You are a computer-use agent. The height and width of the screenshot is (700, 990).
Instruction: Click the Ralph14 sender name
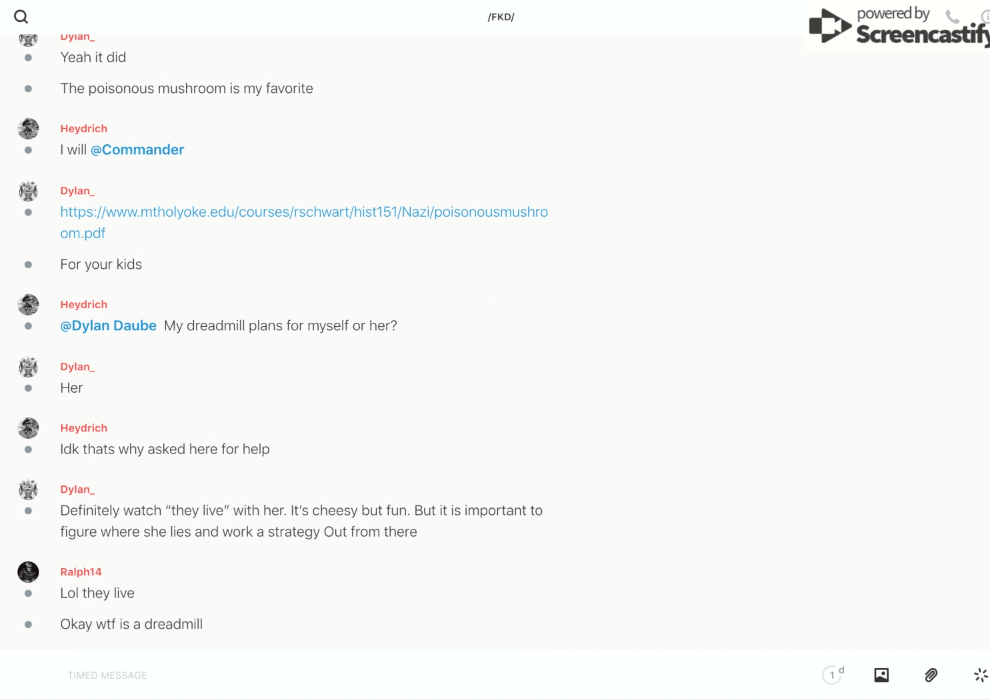tap(81, 572)
